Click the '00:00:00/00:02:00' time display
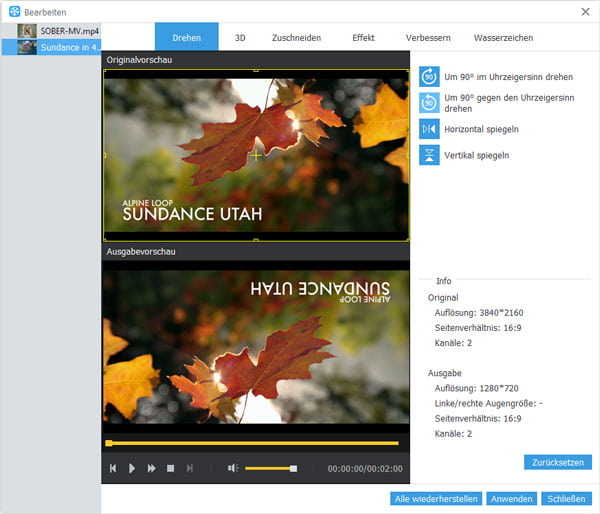This screenshot has height=514, width=600. (x=365, y=468)
